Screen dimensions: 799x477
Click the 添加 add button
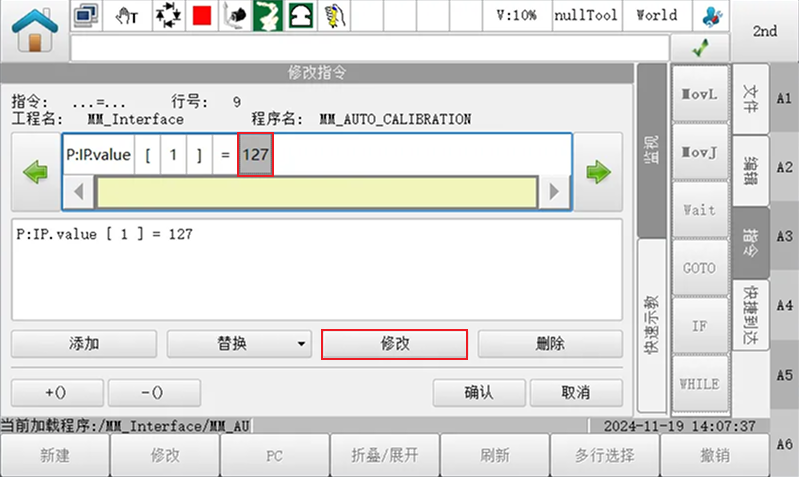point(84,344)
